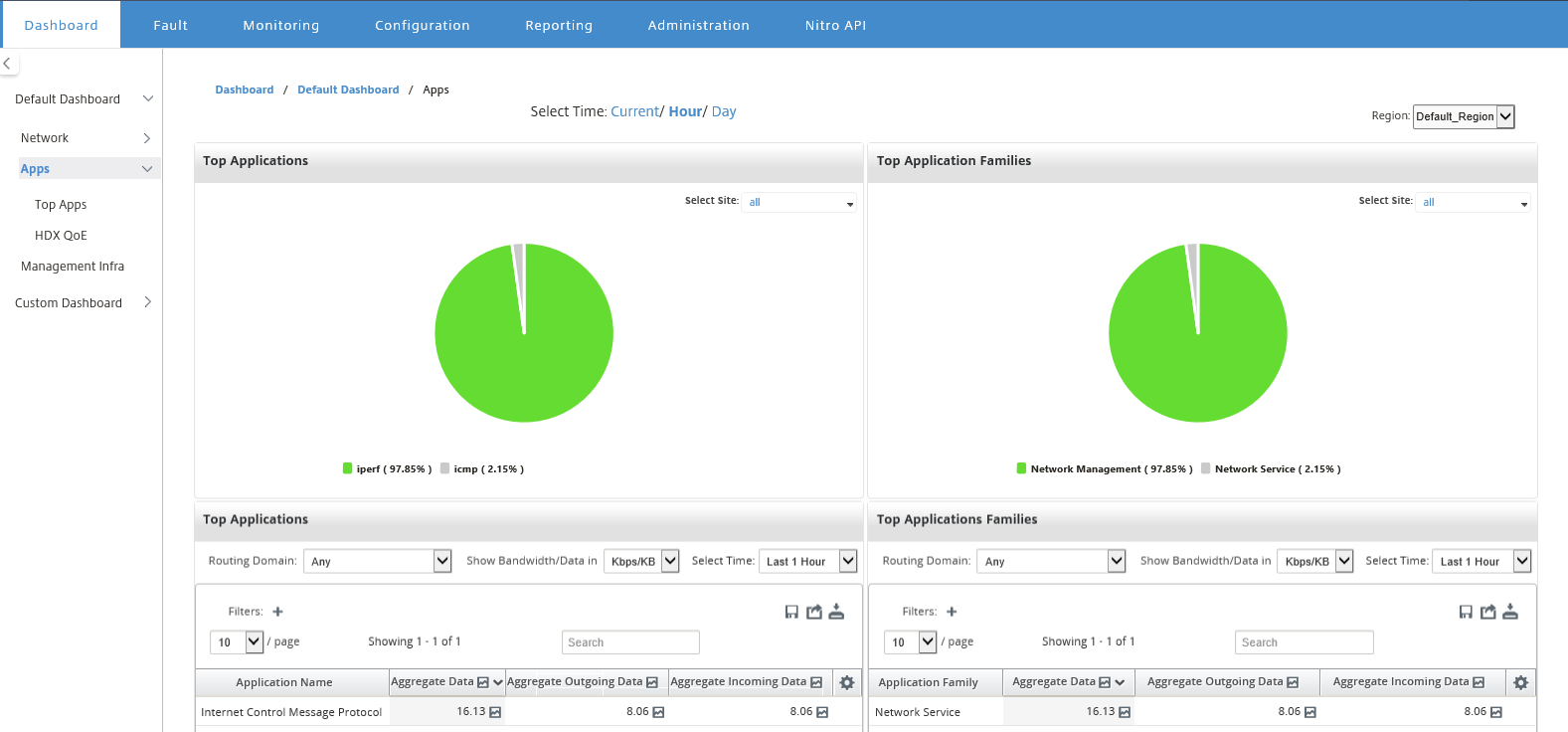Open chart for Internet Control Message Protocol aggregate data
The width and height of the screenshot is (1568, 732).
pos(495,712)
